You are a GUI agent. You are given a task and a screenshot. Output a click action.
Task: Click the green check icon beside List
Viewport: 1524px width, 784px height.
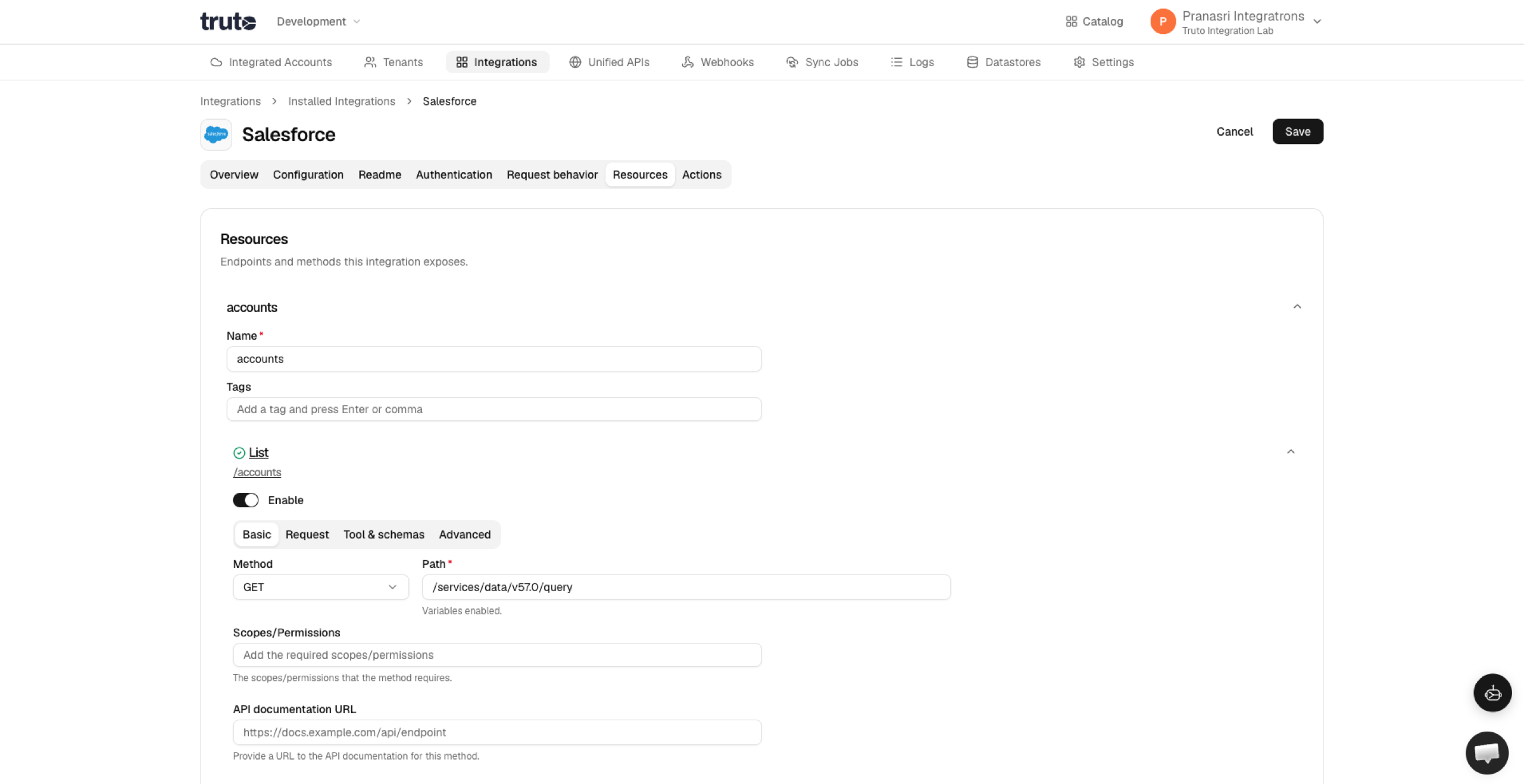pos(239,453)
